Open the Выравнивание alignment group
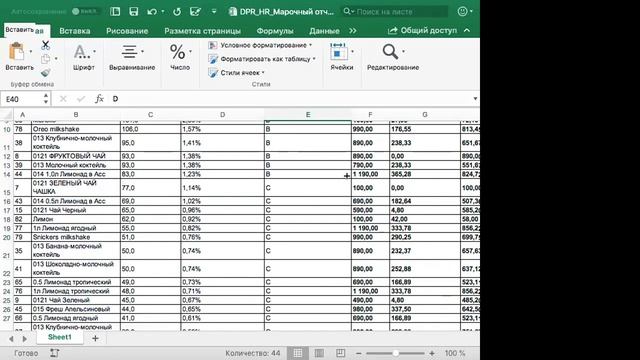 point(132,57)
